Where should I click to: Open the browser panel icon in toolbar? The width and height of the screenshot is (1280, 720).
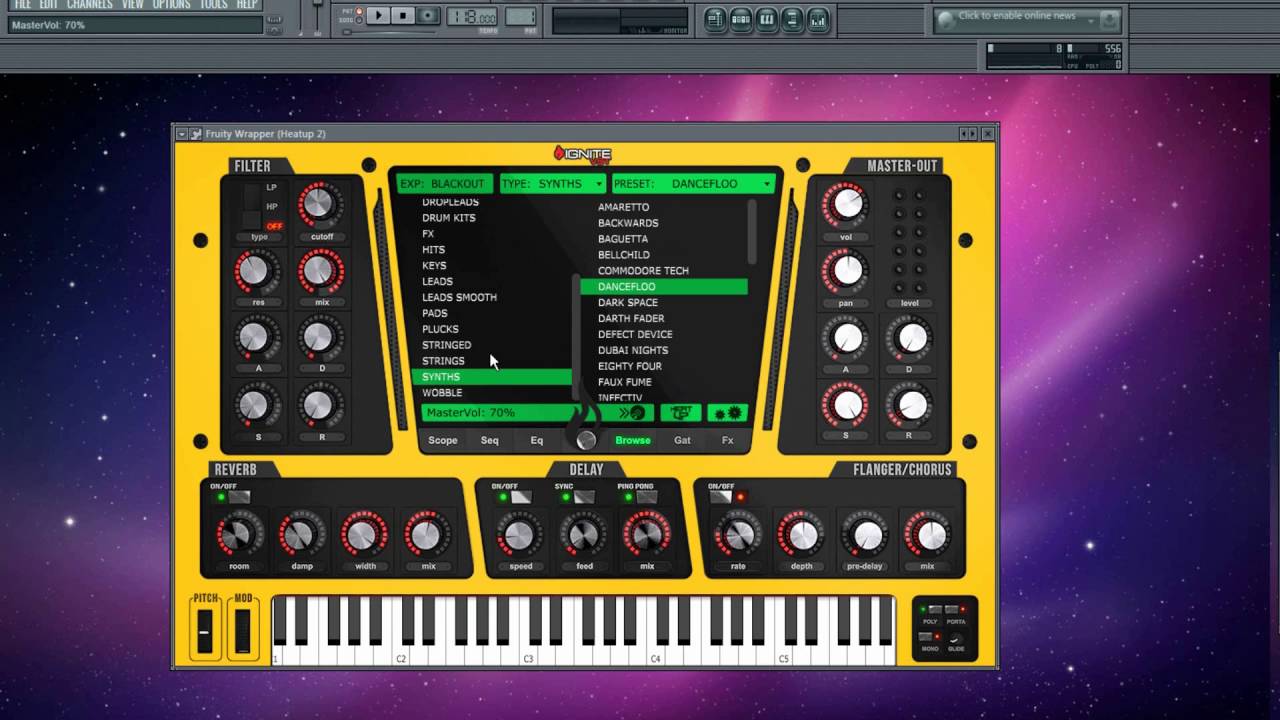pos(792,19)
